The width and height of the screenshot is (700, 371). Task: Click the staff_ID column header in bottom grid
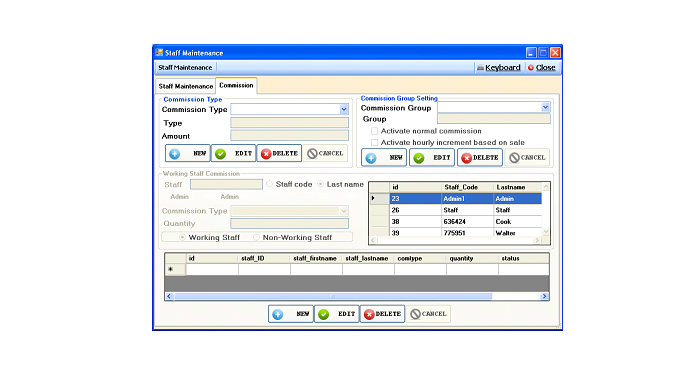[264, 258]
